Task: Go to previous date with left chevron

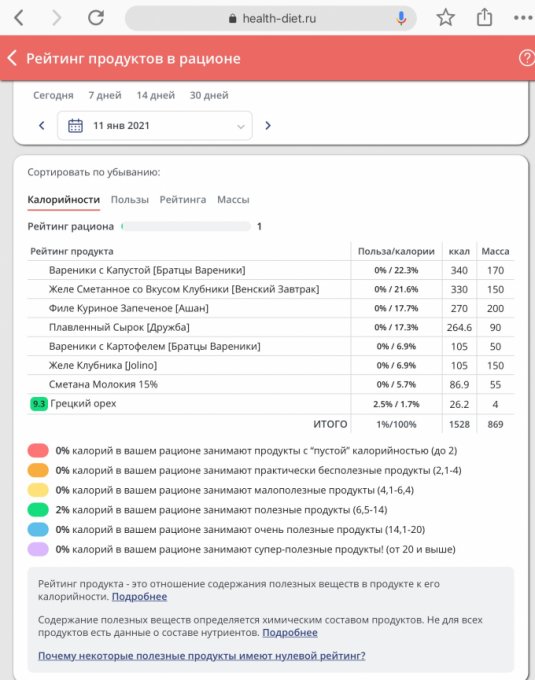Action: (x=42, y=126)
